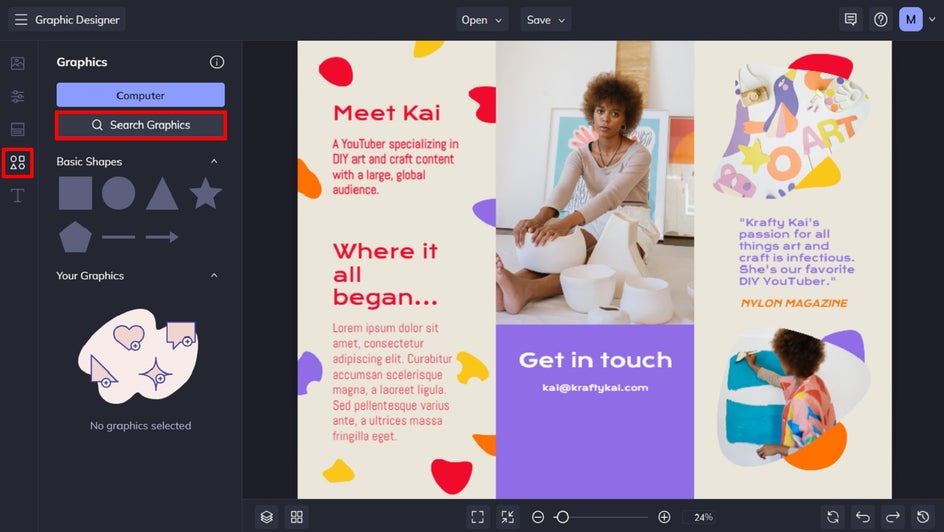
Task: Add the circle basic shape
Action: (x=119, y=193)
